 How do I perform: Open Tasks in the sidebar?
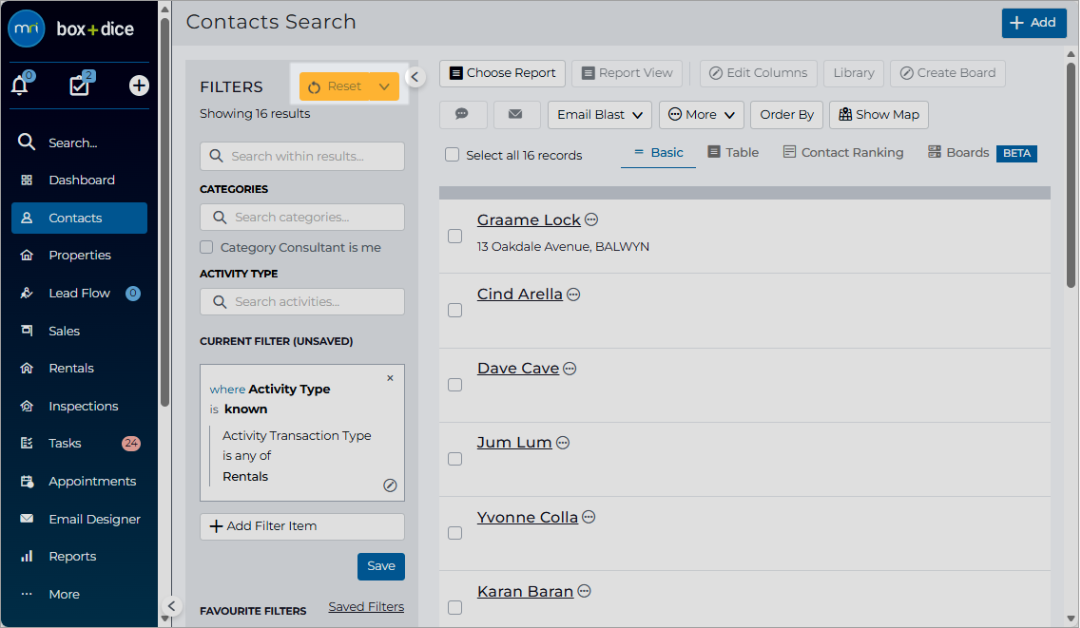click(79, 443)
